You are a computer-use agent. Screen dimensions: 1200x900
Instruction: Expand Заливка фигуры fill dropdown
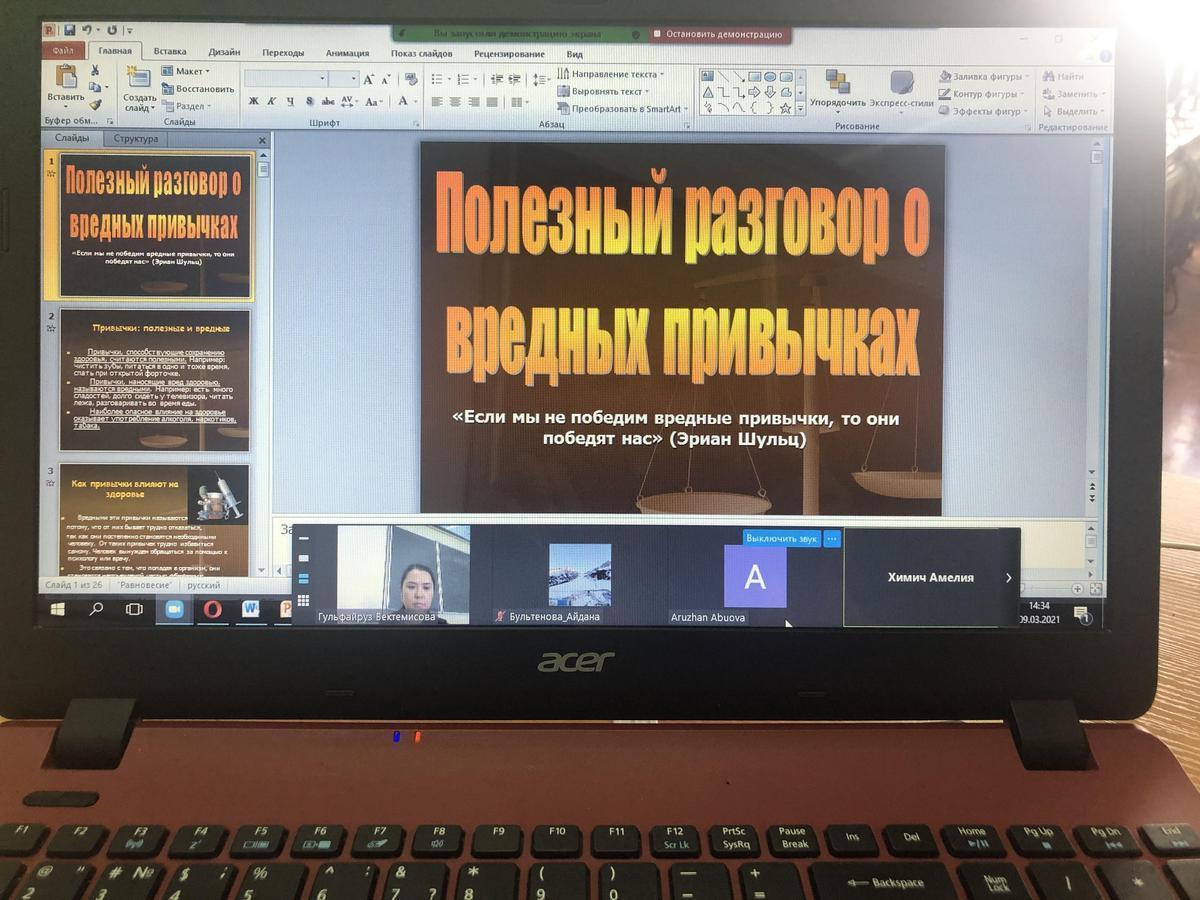[x=983, y=76]
